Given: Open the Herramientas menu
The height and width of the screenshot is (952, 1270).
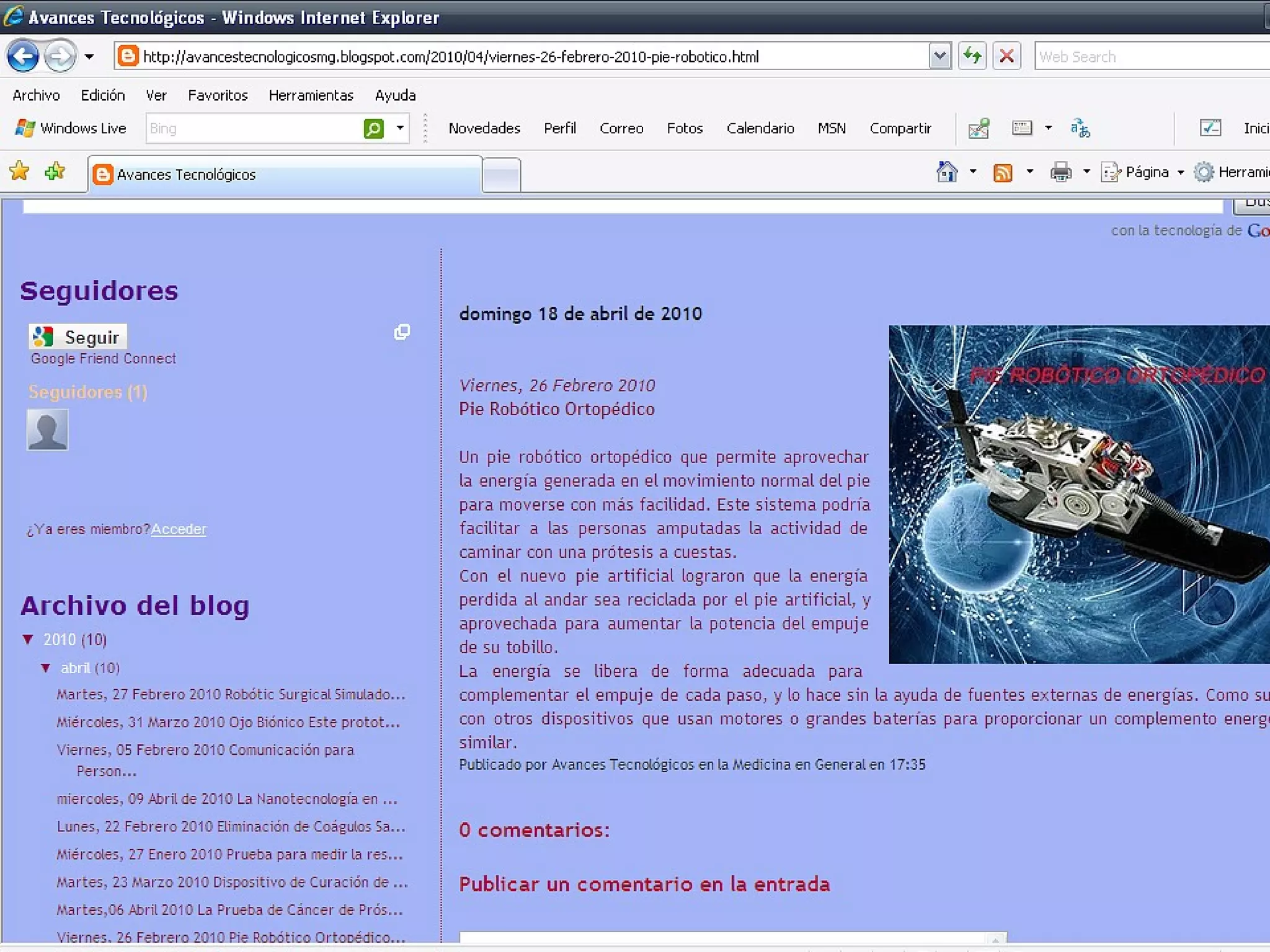Looking at the screenshot, I should (x=311, y=95).
